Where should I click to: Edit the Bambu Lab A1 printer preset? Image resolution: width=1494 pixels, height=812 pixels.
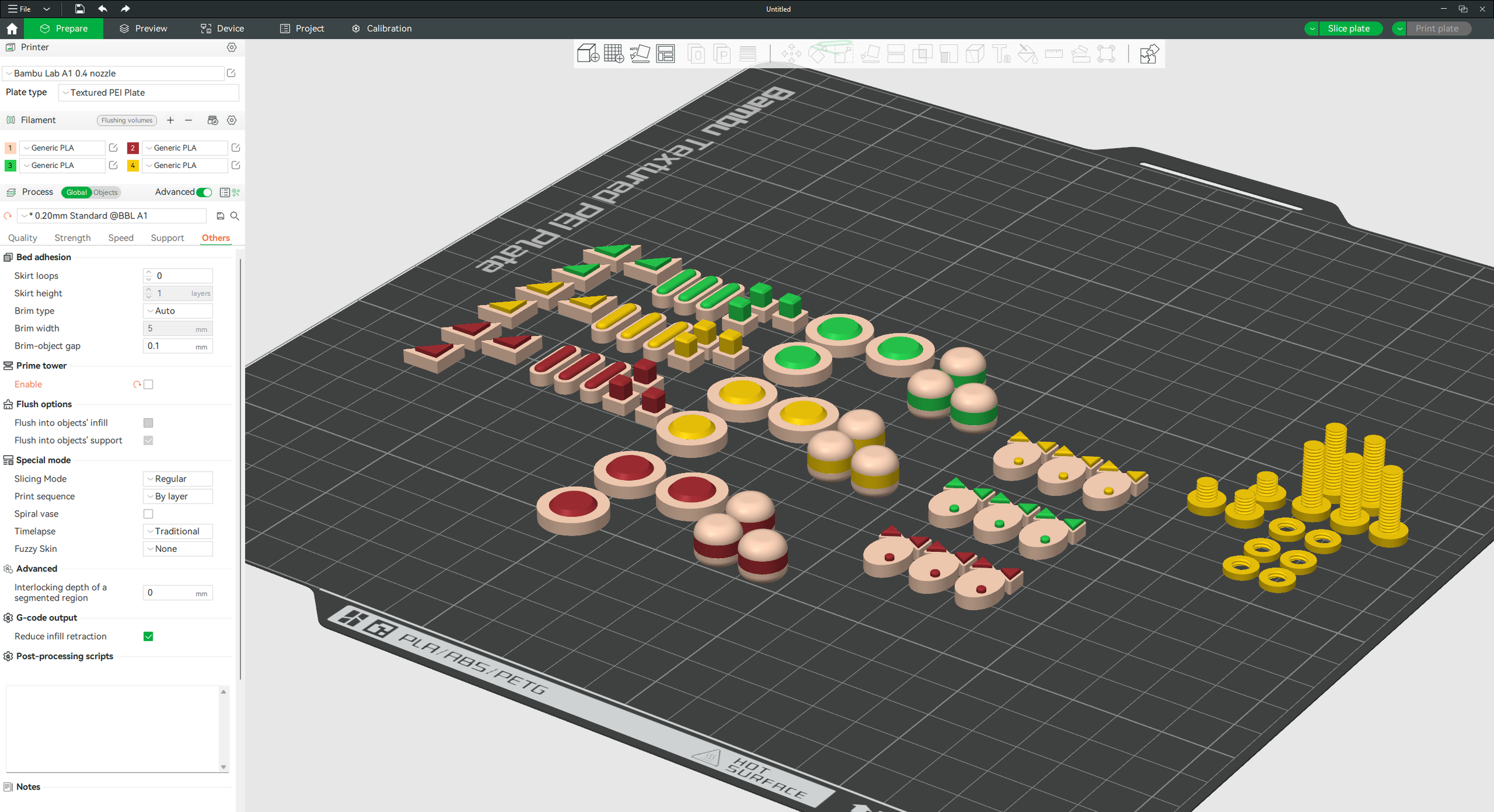(231, 73)
